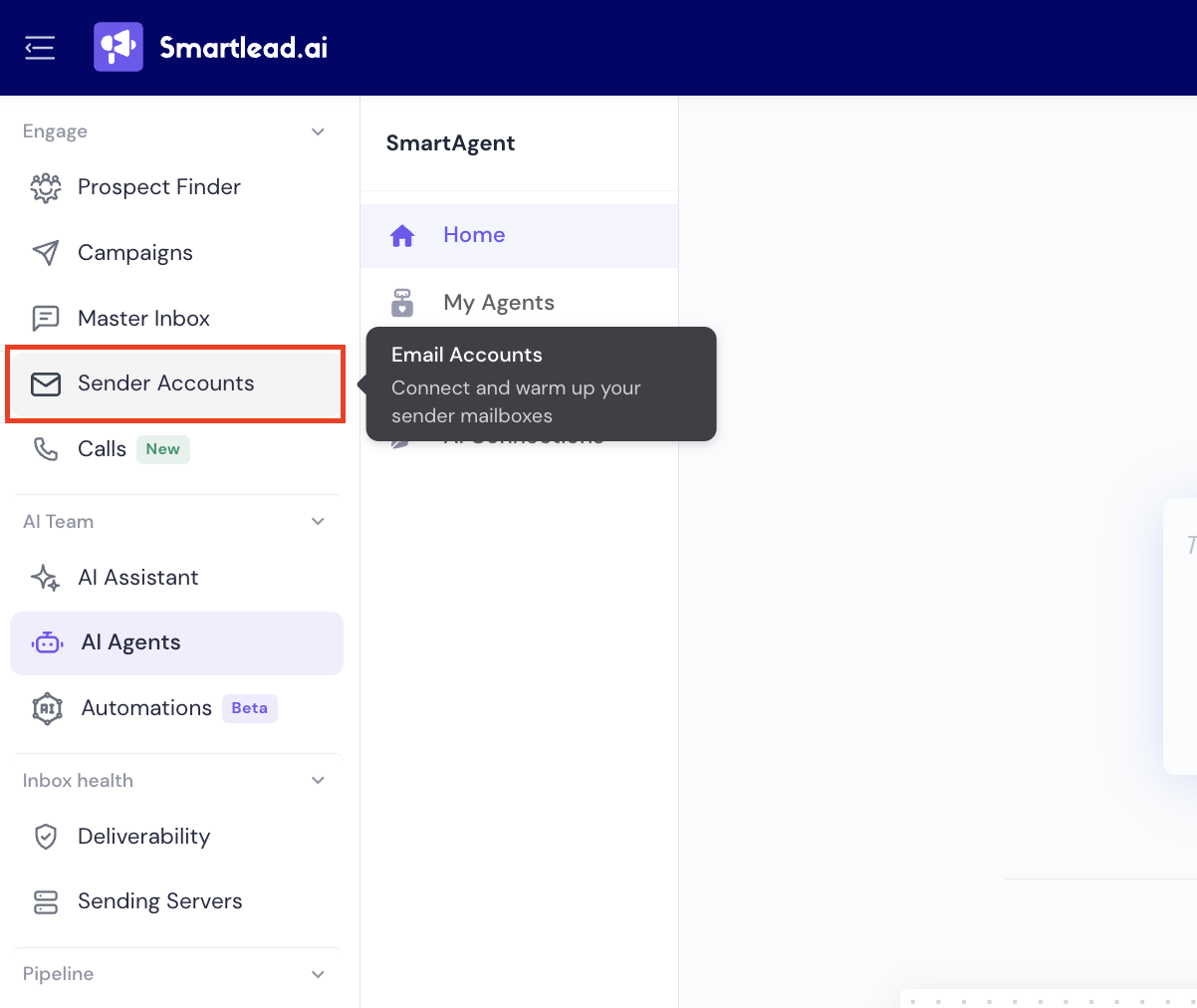The image size is (1197, 1008).
Task: Open Automations from the sidebar
Action: [176, 708]
